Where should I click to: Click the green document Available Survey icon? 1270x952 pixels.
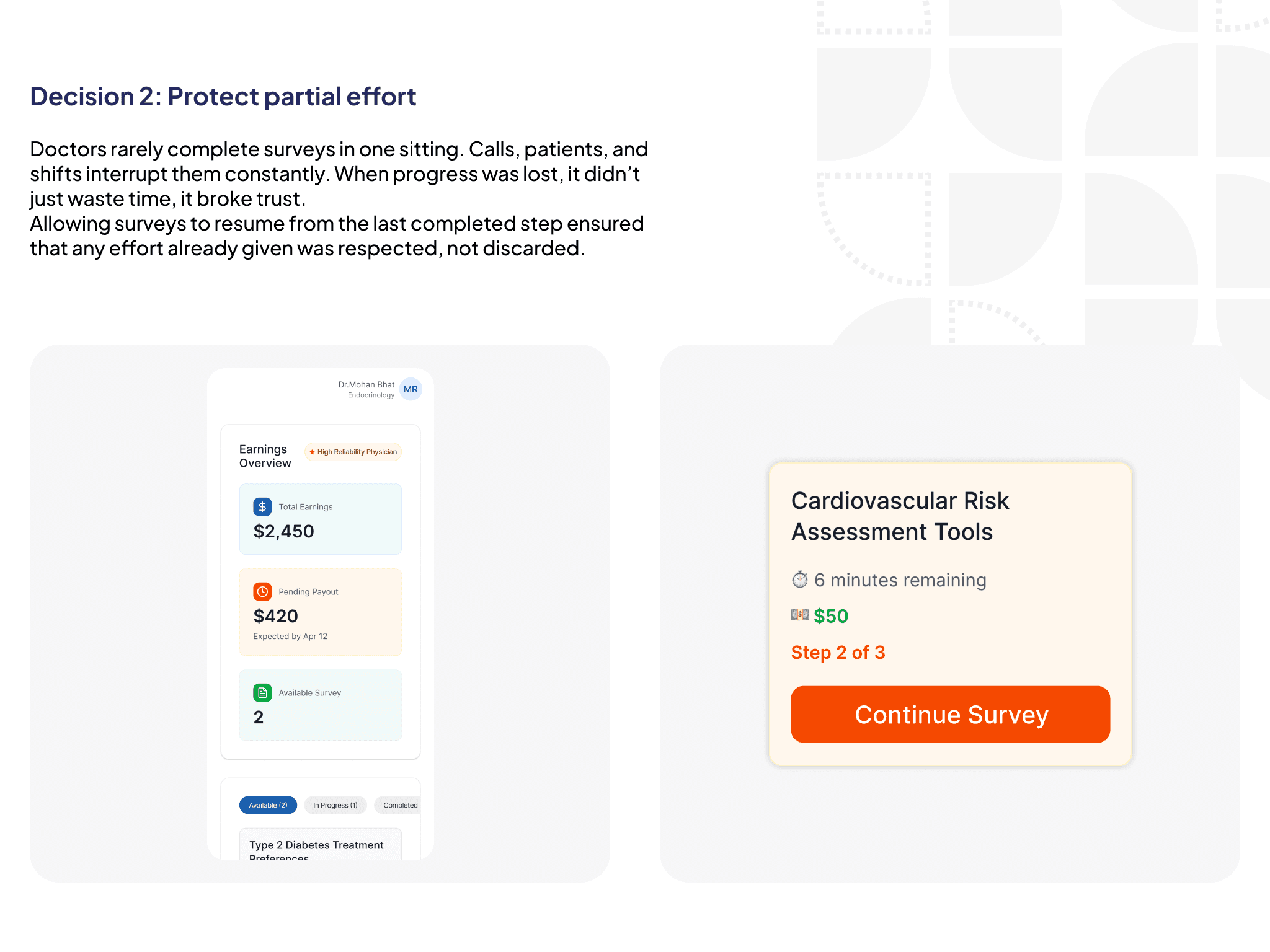(x=262, y=693)
